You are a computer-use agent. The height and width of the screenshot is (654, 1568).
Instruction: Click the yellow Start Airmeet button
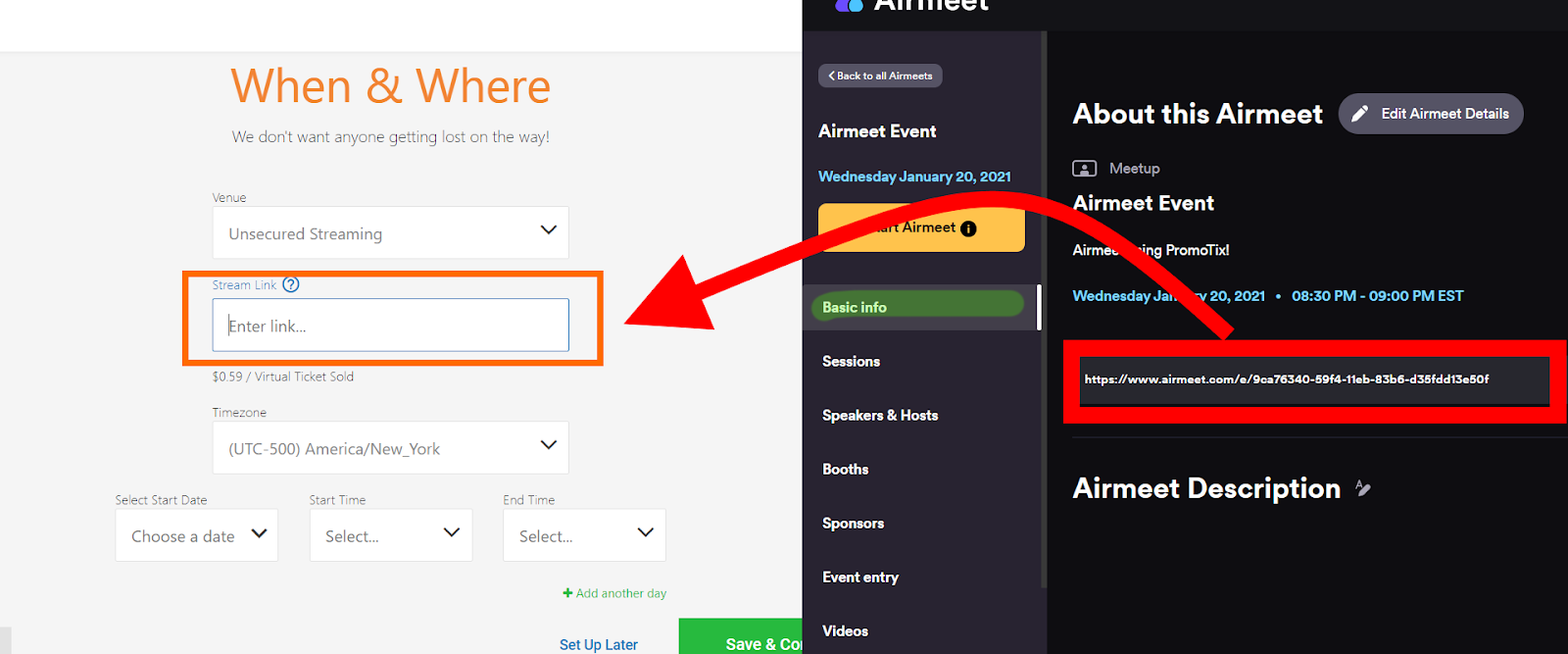921,227
